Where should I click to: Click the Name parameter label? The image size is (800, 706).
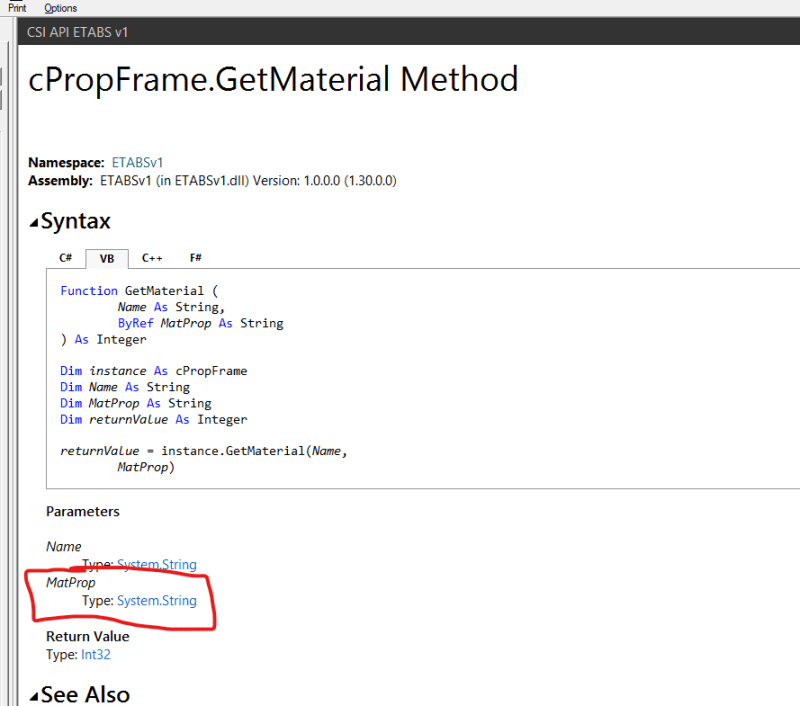coord(63,546)
